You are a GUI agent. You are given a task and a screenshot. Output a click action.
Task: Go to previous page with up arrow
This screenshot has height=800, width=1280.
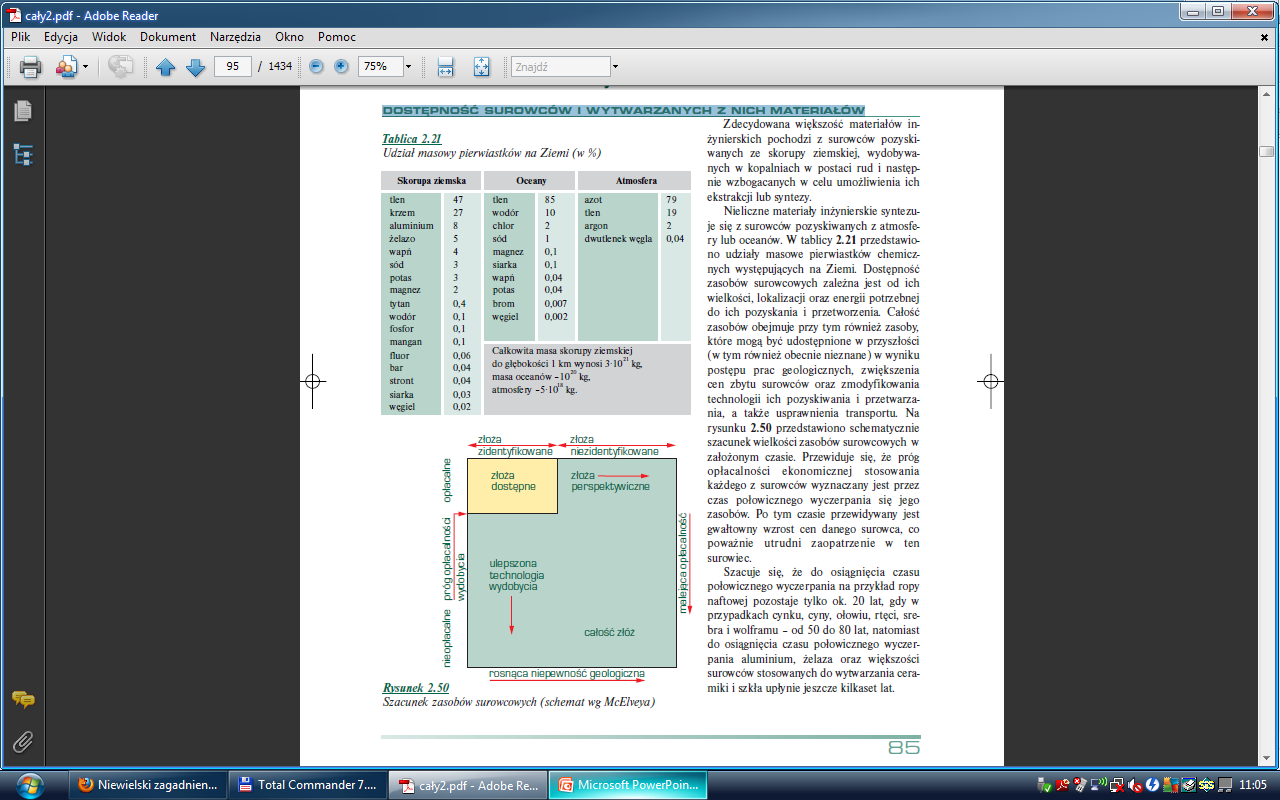165,67
